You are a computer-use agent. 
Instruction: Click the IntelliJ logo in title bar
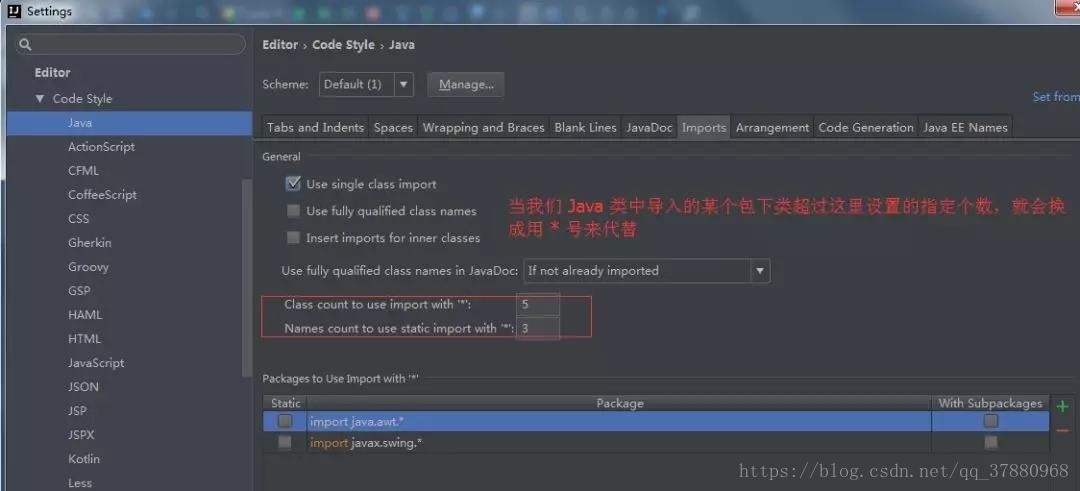point(14,11)
